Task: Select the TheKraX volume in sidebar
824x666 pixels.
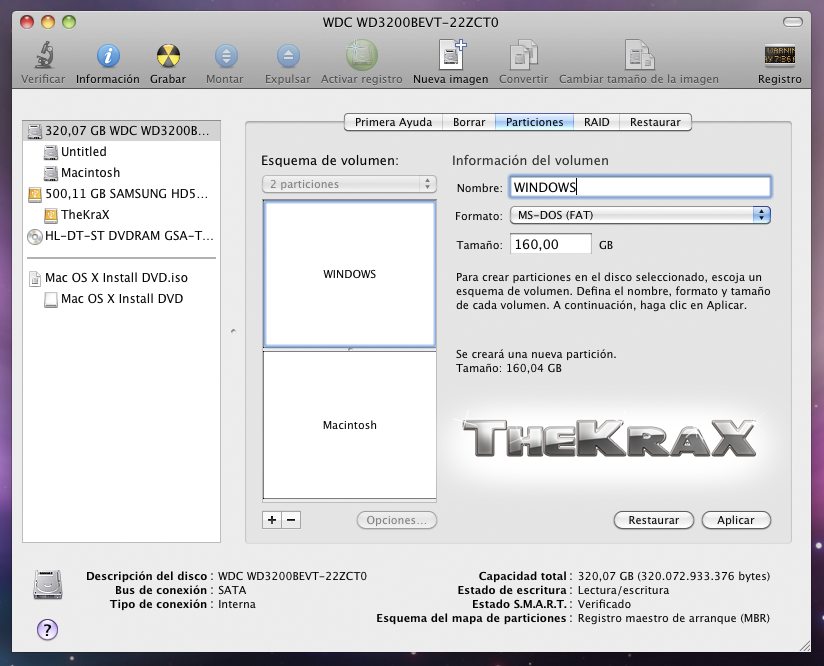Action: click(121, 215)
